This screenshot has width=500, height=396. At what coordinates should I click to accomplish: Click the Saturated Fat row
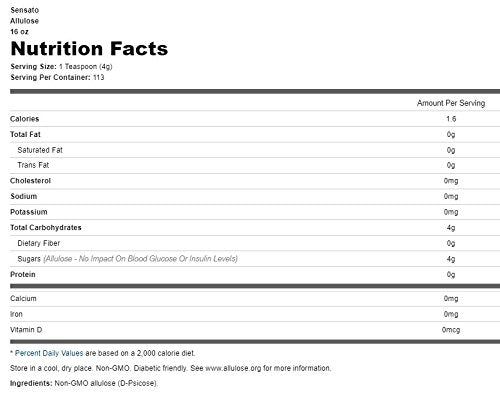click(255, 150)
